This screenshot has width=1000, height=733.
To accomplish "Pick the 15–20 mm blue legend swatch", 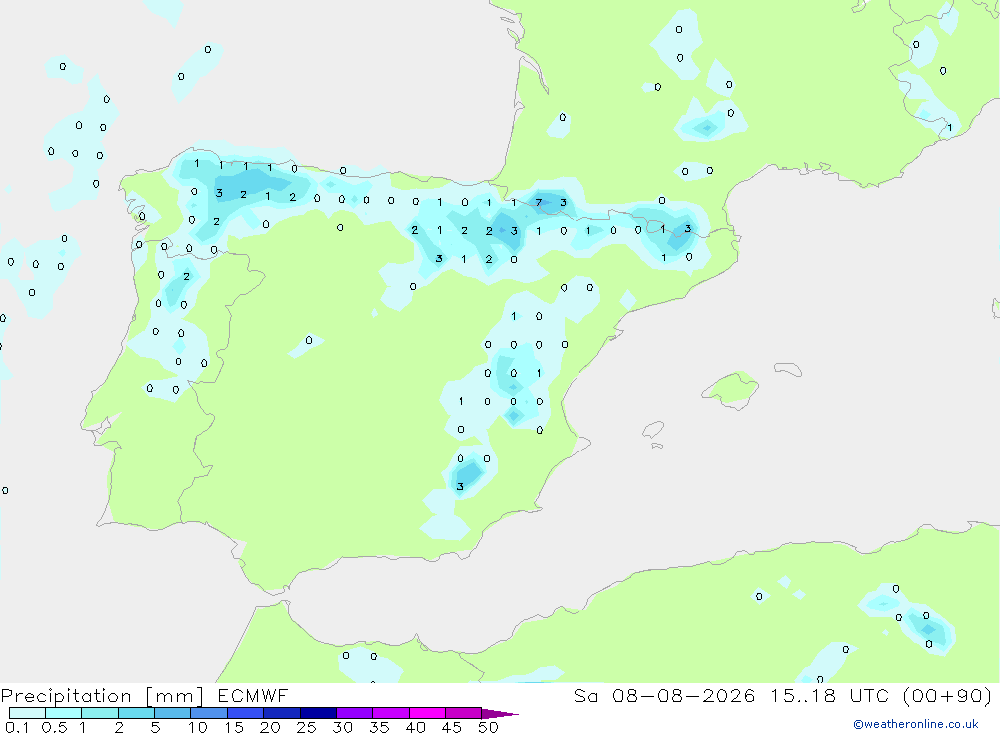I will [x=246, y=713].
